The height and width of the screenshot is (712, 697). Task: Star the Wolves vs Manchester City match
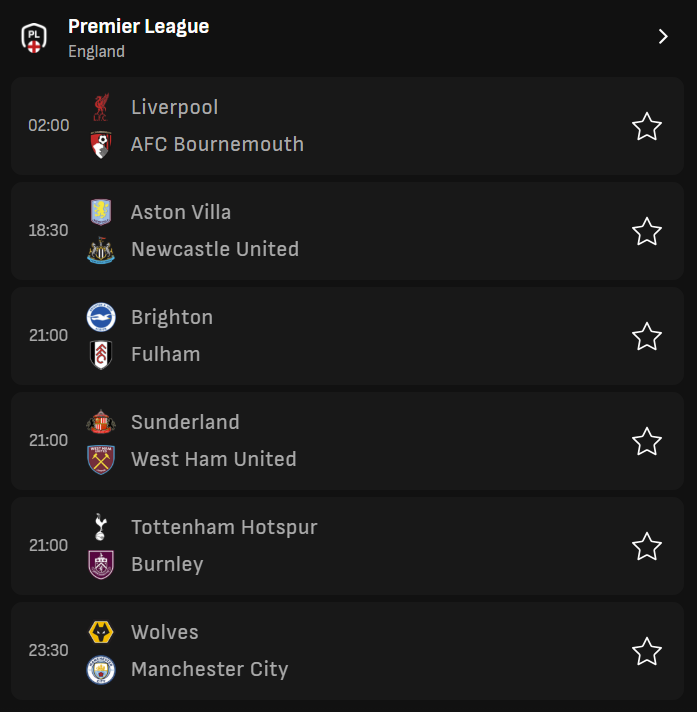point(647,651)
